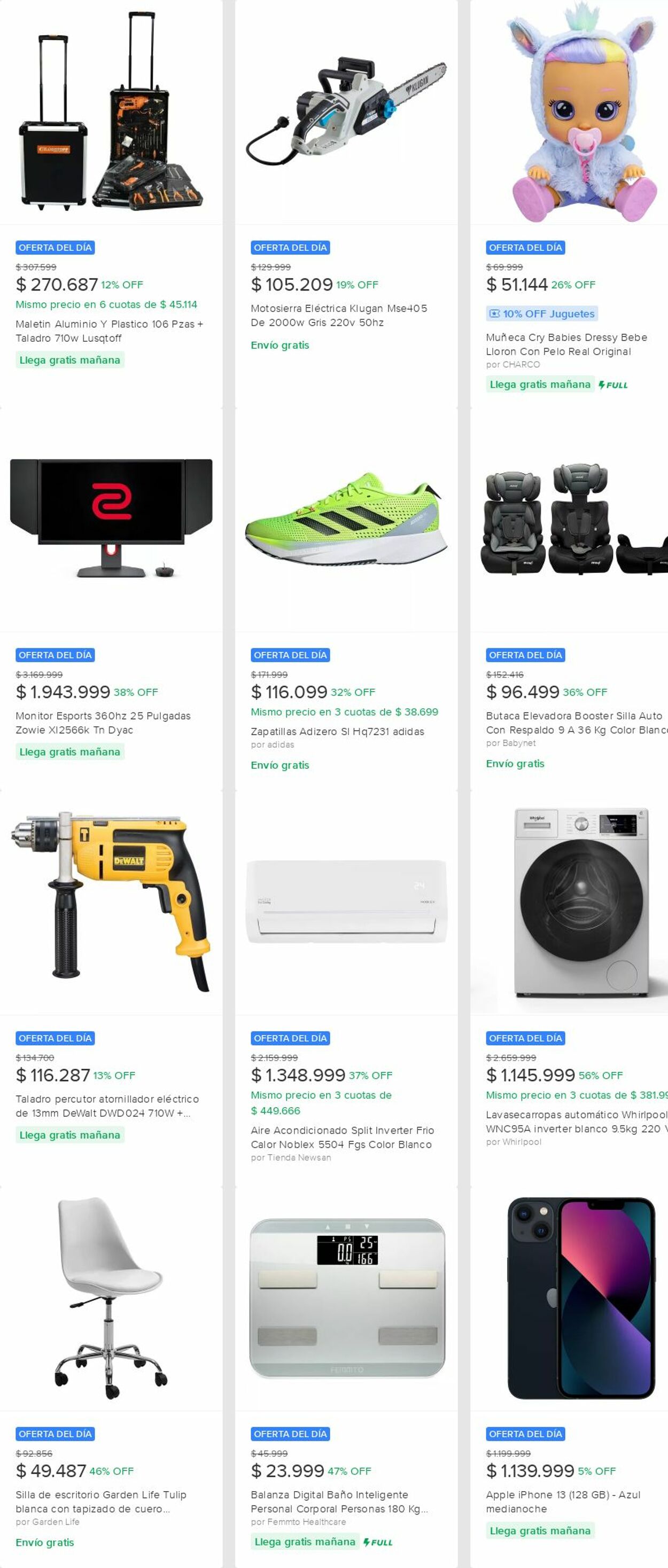The image size is (668, 1568).
Task: Click Aire Acondicionado Split Inverter Noblex title
Action: (342, 1137)
